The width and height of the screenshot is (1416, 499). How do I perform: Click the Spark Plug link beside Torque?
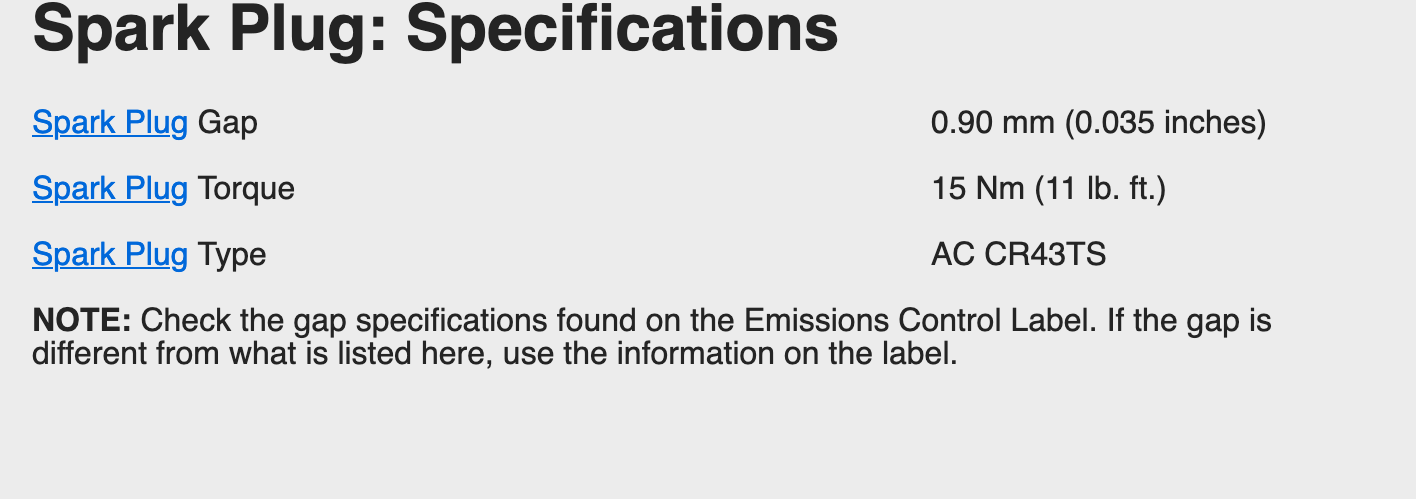[110, 188]
